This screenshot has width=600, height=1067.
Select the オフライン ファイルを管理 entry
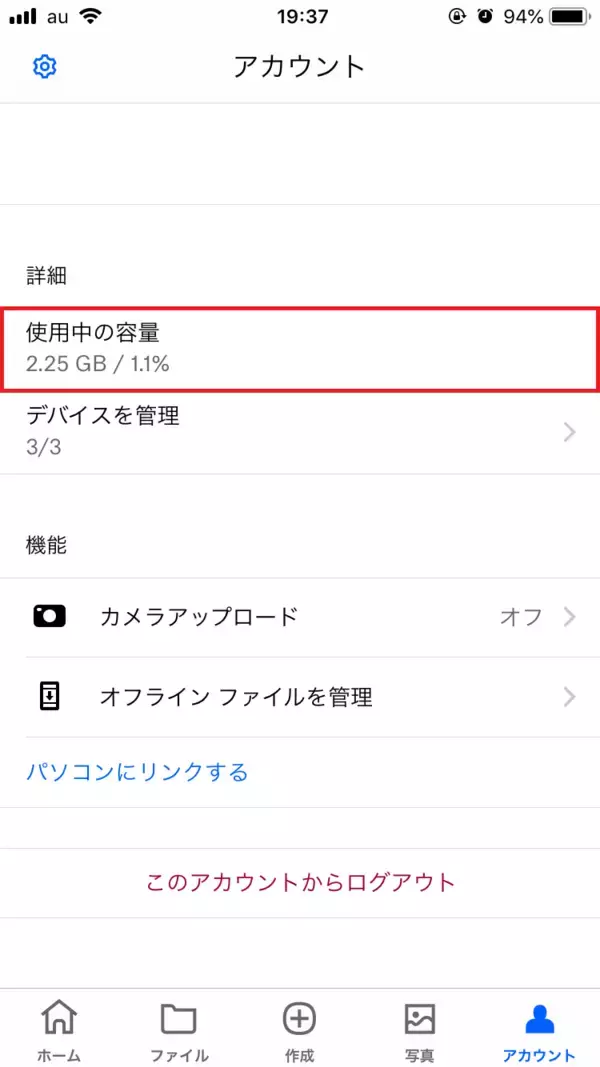click(236, 697)
